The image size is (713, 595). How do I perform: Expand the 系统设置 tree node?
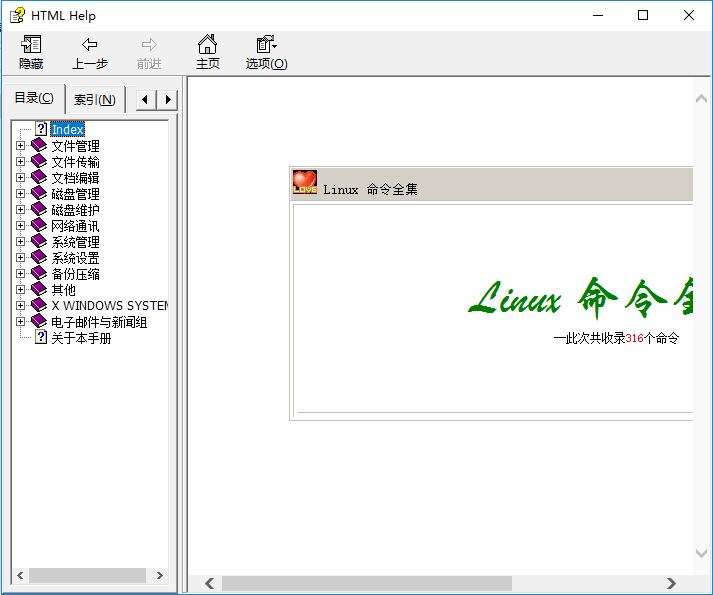click(x=20, y=257)
